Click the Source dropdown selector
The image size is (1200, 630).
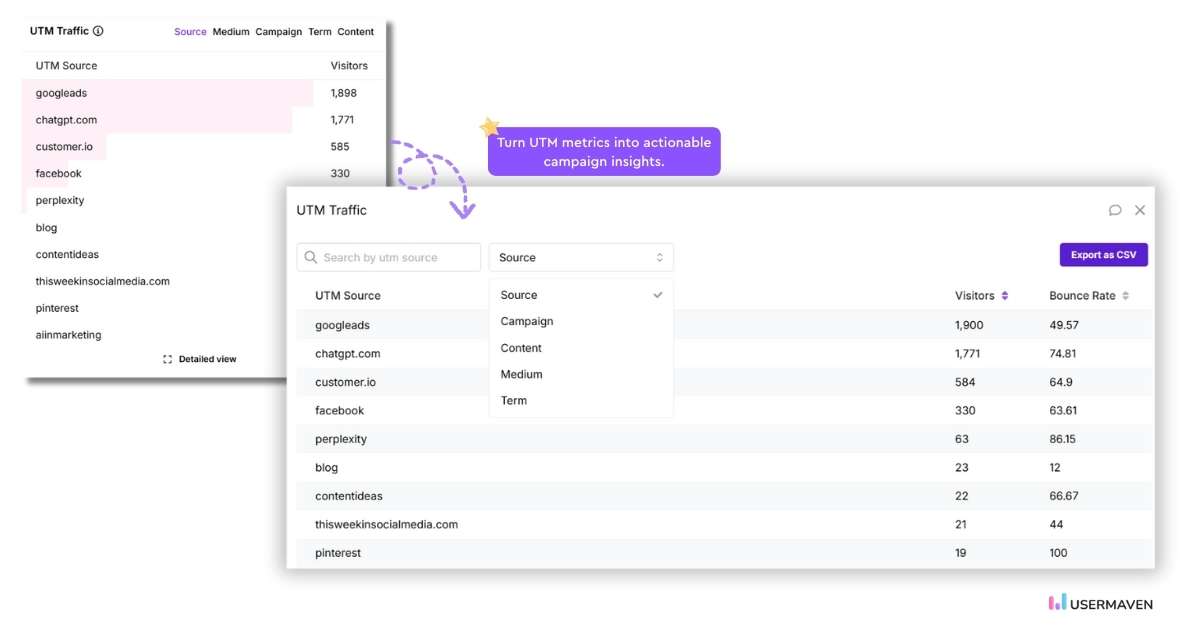click(581, 257)
